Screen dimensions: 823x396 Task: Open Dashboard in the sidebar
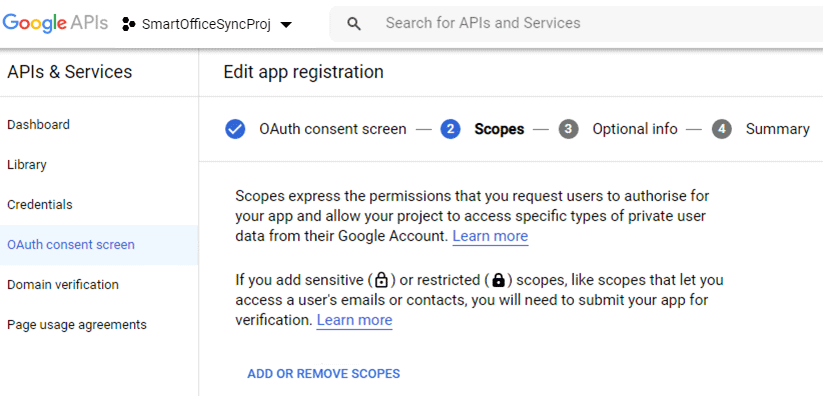38,124
